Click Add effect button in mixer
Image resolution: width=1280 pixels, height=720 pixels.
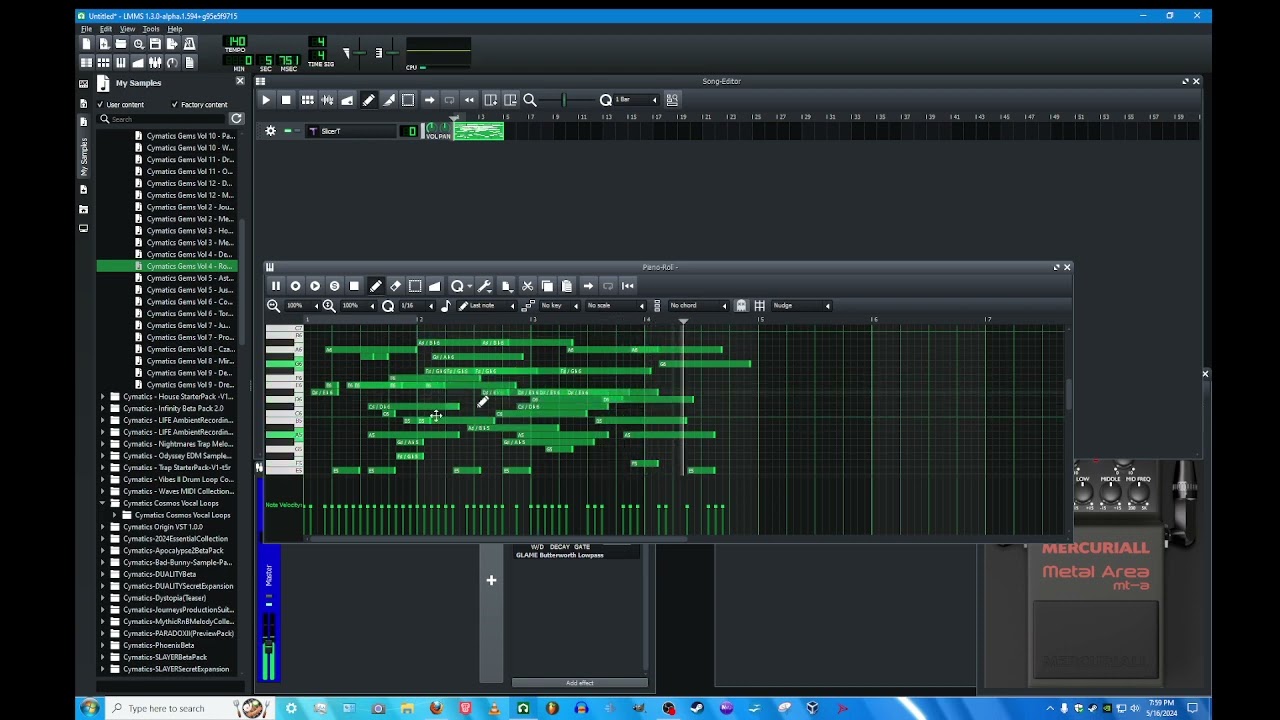pos(580,683)
